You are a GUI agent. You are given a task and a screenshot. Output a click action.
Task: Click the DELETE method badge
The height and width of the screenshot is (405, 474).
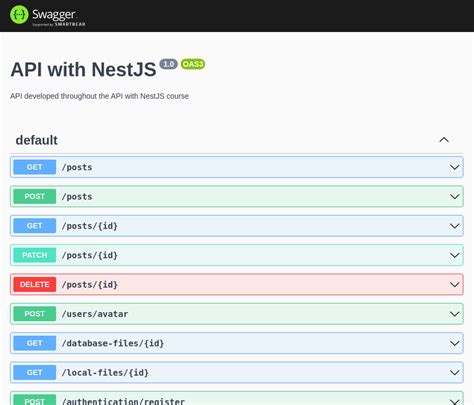coord(35,284)
